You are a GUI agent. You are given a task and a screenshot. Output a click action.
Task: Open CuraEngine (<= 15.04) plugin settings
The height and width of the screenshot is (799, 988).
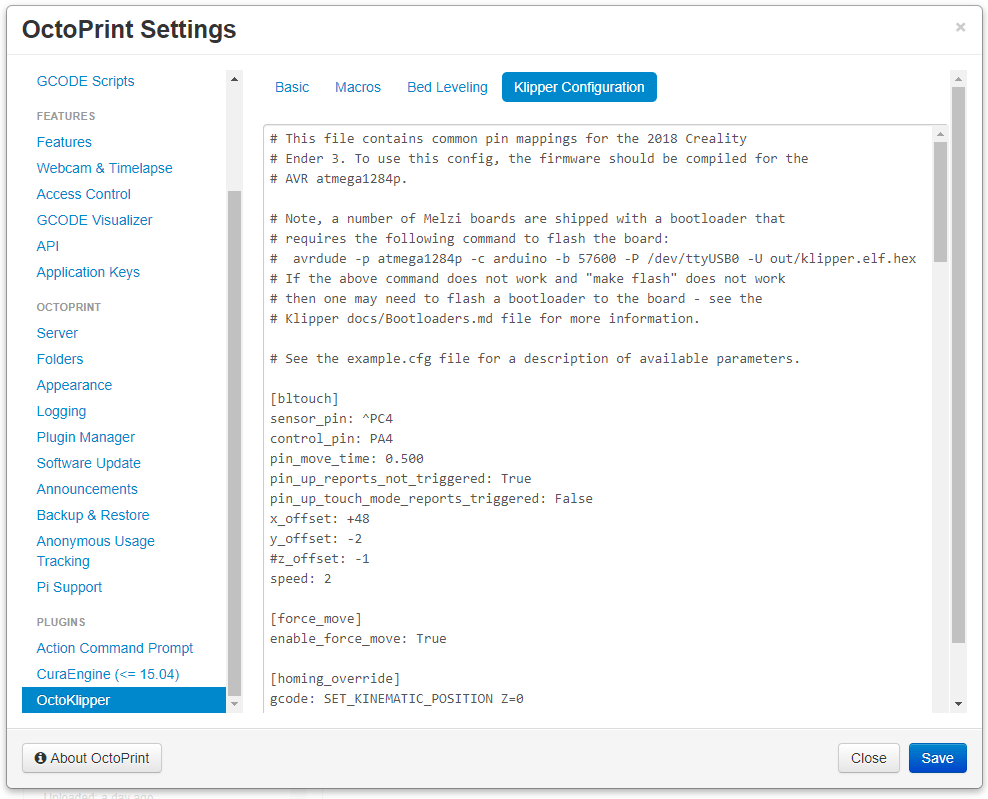point(107,674)
